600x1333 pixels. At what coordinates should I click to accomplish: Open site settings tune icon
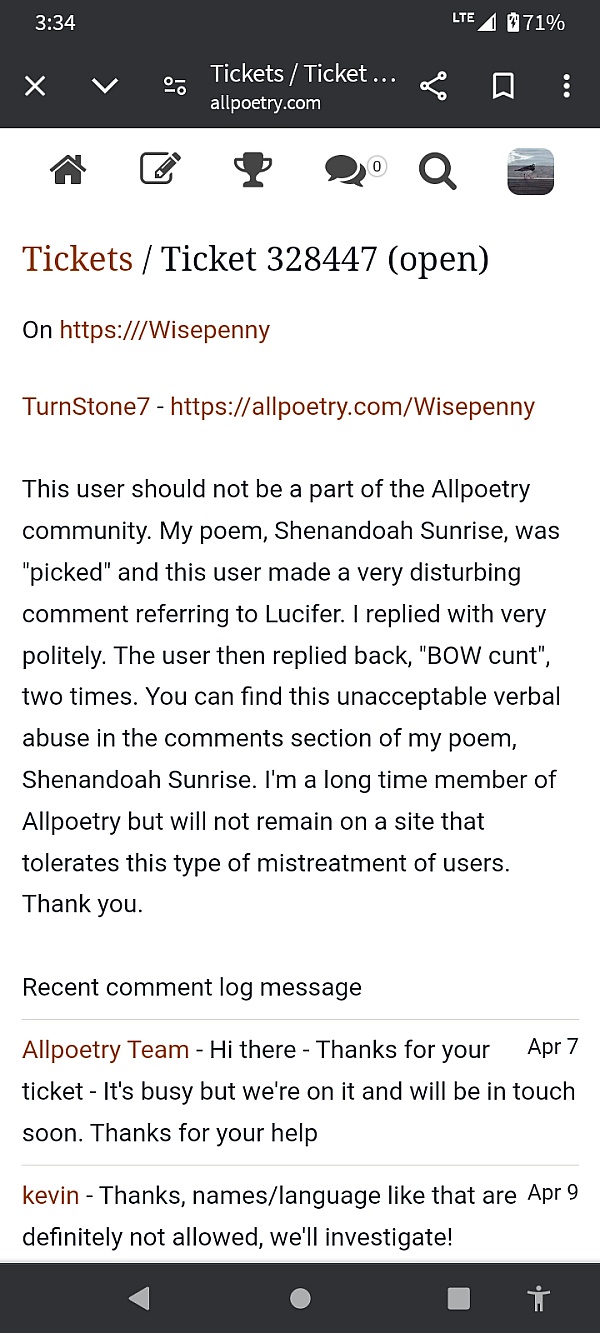coord(175,86)
